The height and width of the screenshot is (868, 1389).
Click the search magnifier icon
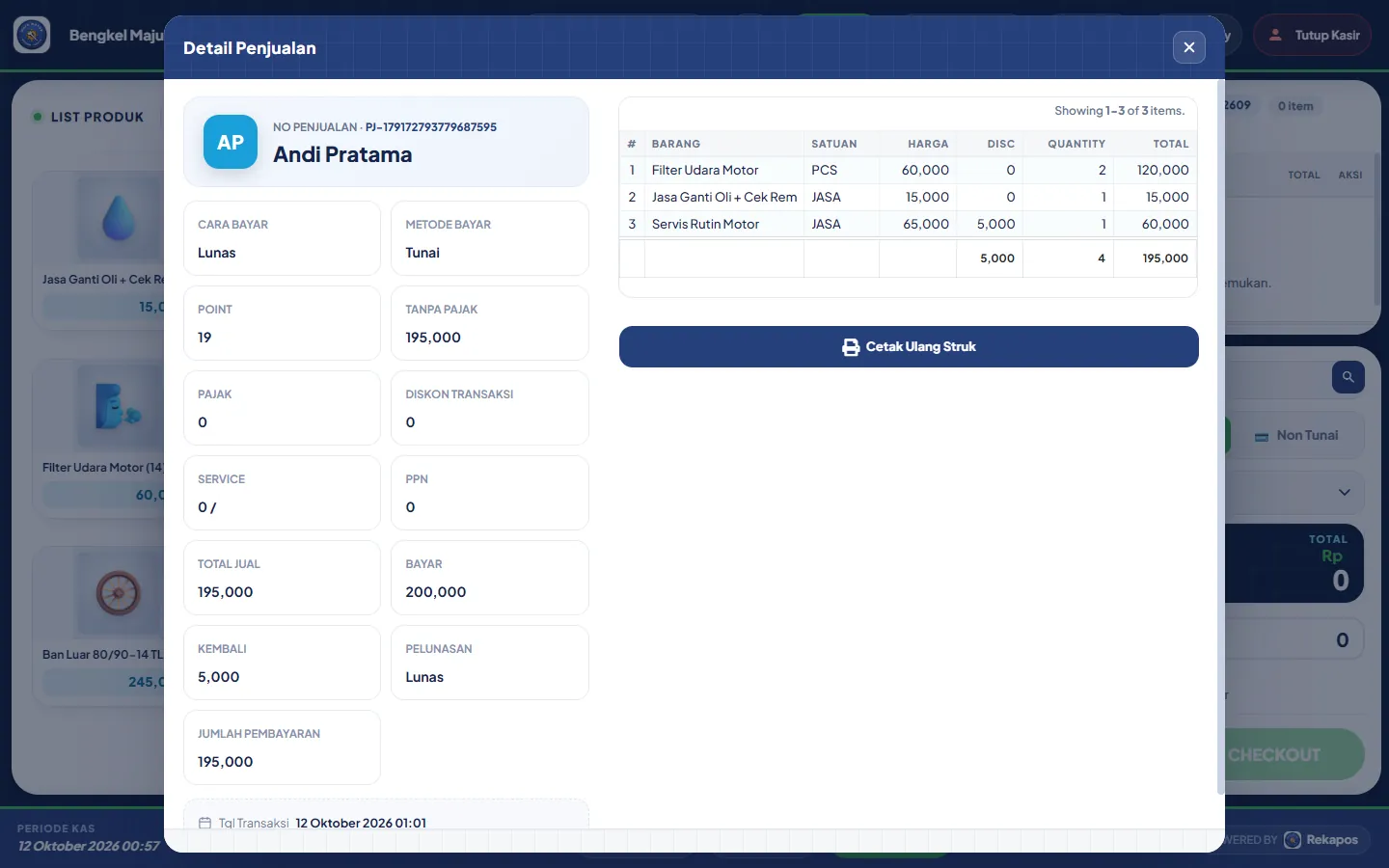[1348, 377]
